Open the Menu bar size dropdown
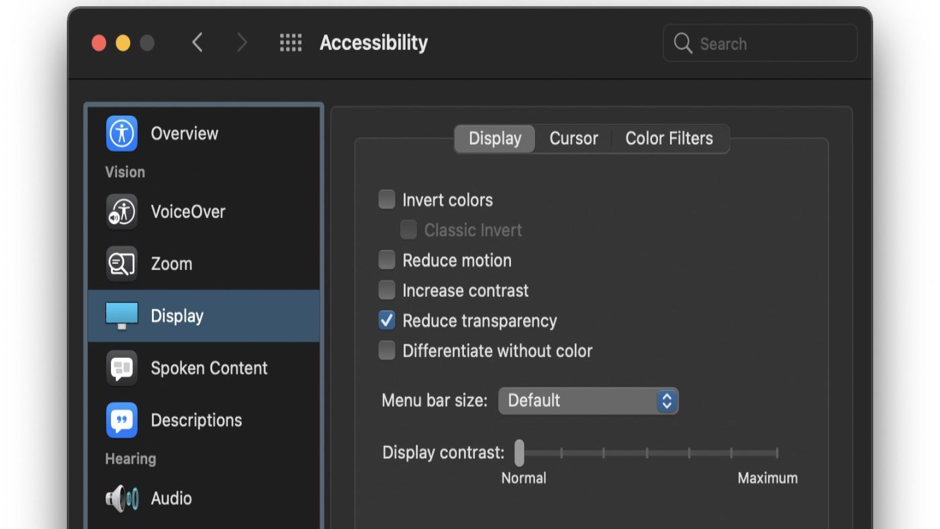940x529 pixels. [588, 400]
